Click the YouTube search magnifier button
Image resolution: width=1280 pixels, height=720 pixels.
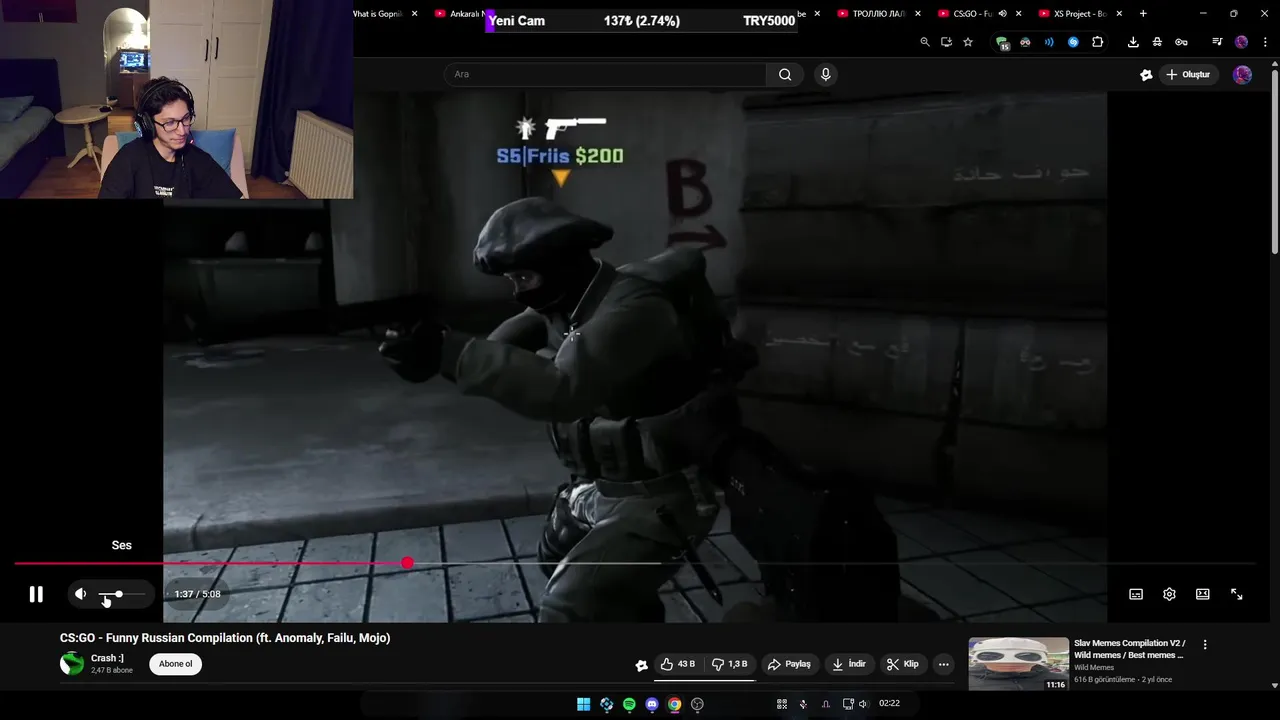click(x=785, y=74)
